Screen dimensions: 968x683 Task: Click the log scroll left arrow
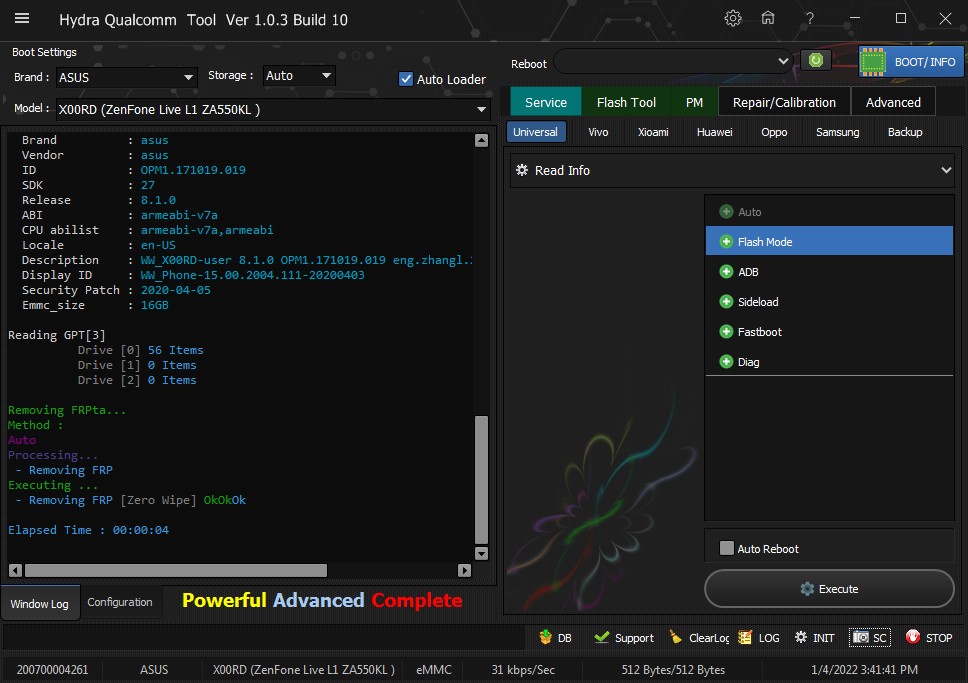tap(15, 571)
